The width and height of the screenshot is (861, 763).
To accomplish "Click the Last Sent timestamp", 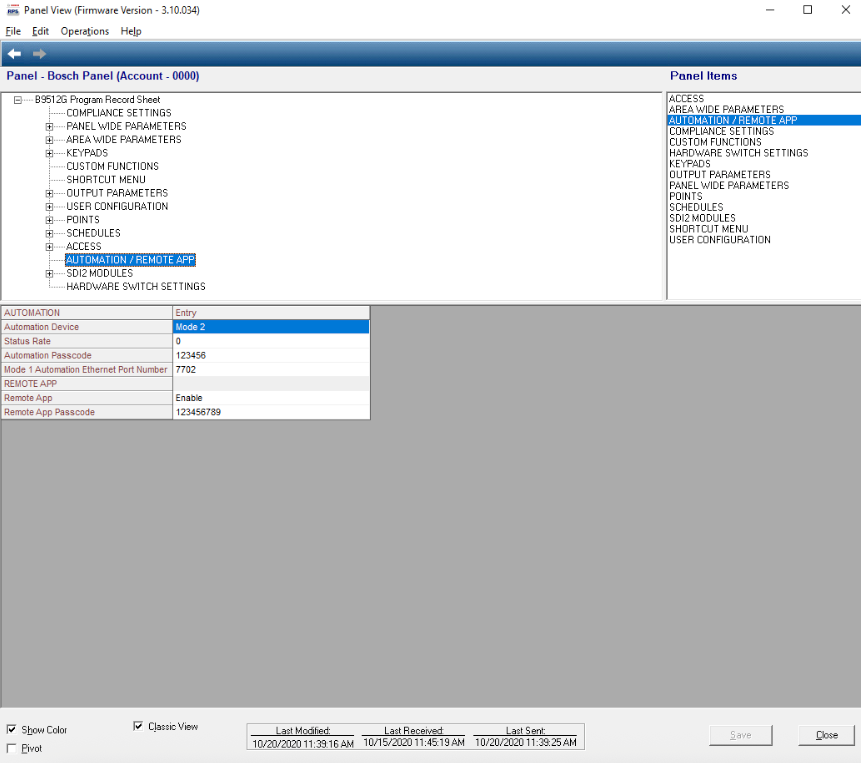I will pos(525,742).
